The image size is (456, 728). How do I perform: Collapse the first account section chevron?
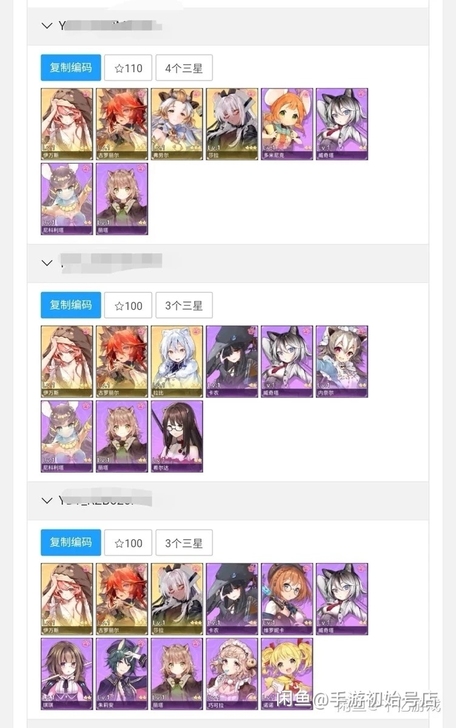point(47,26)
